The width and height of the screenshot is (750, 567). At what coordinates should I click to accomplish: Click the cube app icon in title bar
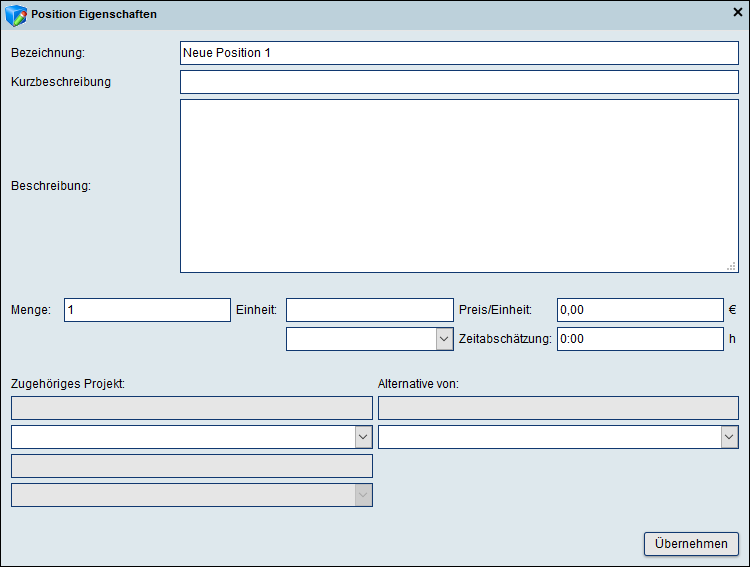point(17,15)
